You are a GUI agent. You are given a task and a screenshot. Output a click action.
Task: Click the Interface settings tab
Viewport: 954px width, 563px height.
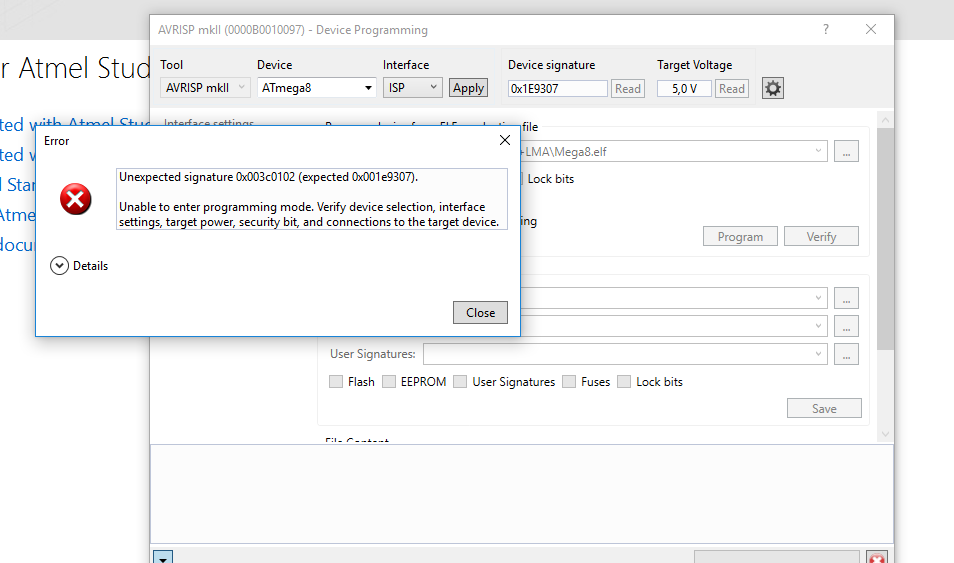[209, 122]
